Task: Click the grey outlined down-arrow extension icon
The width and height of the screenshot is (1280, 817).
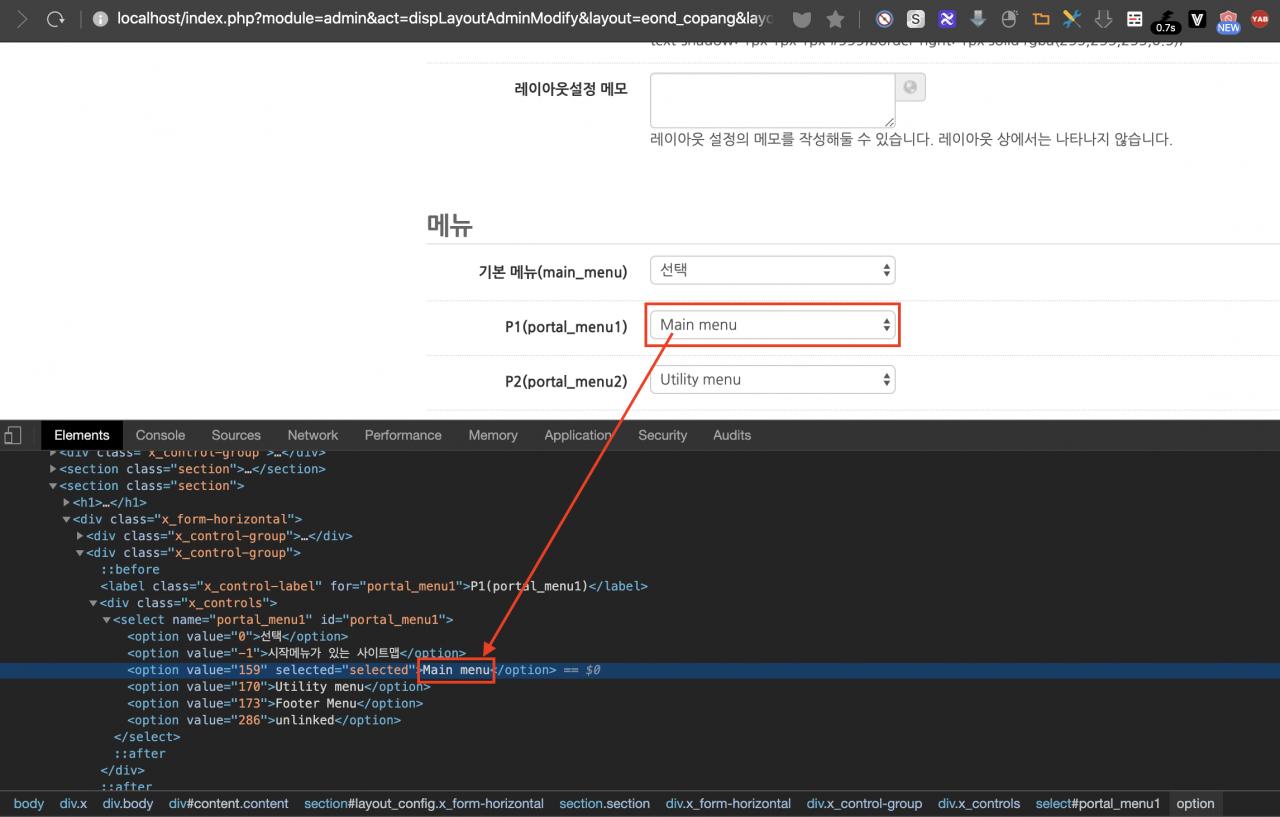Action: tap(1103, 18)
